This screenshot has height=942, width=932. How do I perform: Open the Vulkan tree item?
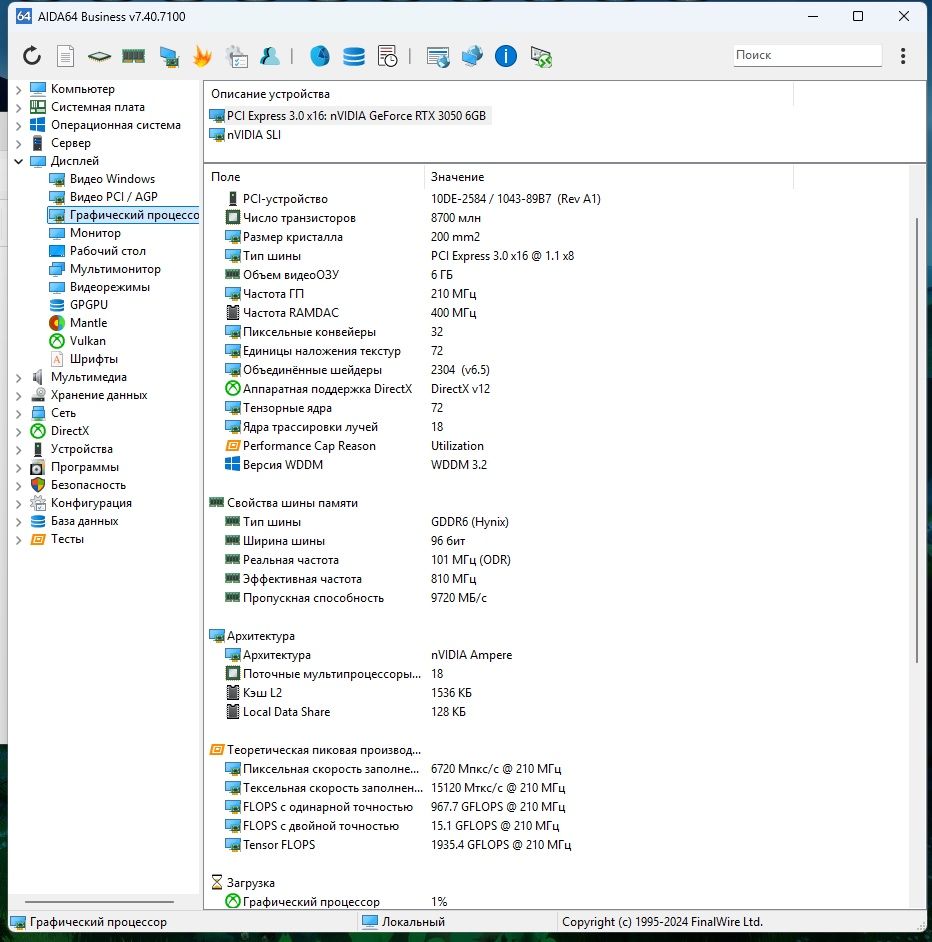(x=78, y=341)
